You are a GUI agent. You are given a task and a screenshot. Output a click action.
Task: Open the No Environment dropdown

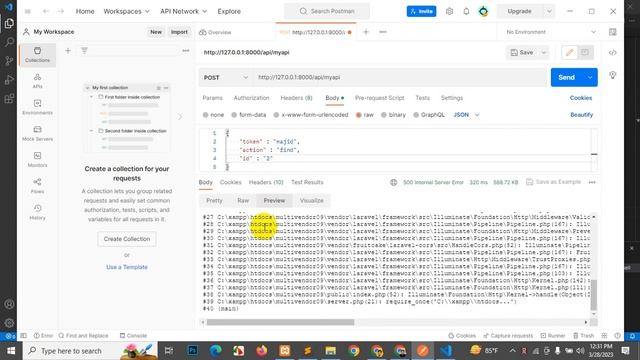[x=551, y=32]
